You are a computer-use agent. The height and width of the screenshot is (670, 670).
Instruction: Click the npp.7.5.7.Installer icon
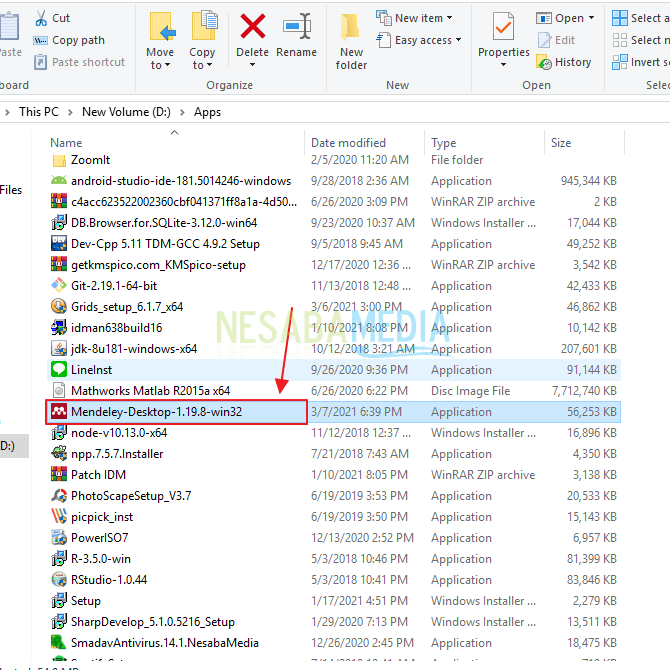[x=59, y=454]
